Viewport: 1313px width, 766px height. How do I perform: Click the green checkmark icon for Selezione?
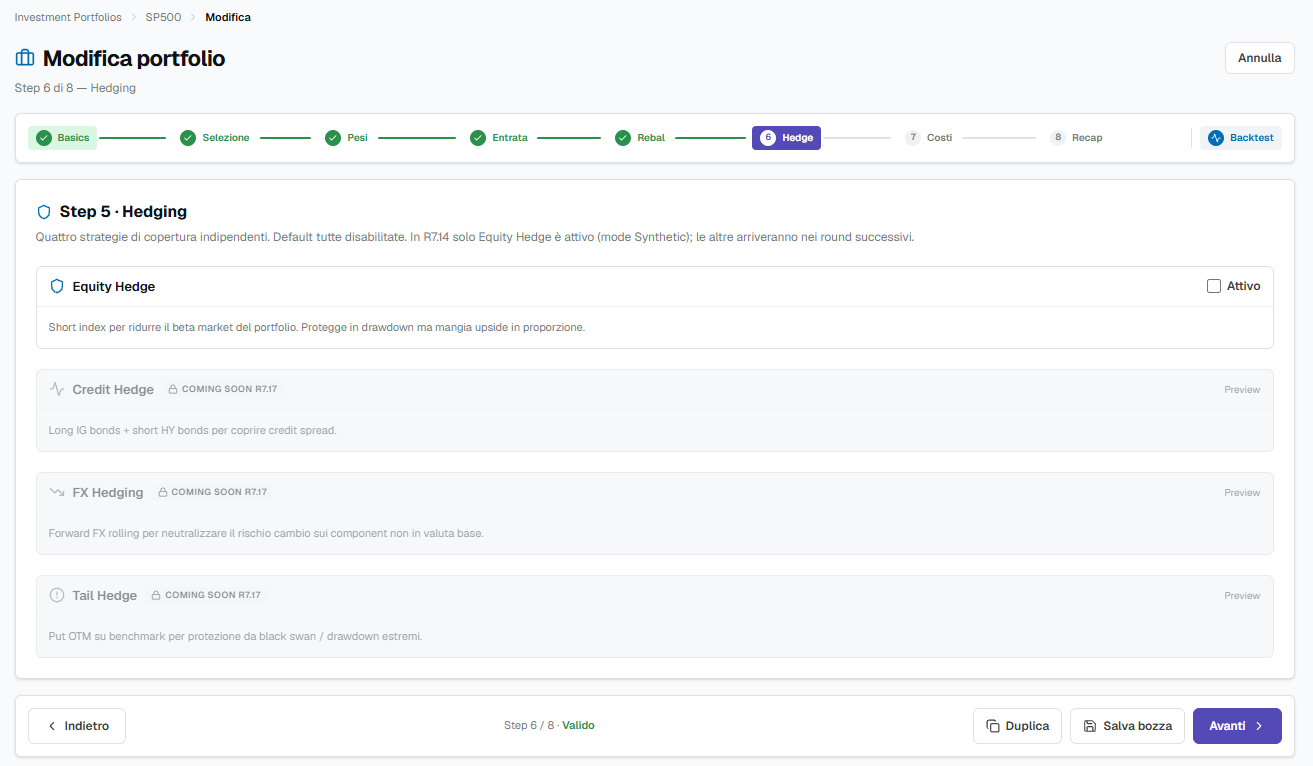pyautogui.click(x=188, y=138)
